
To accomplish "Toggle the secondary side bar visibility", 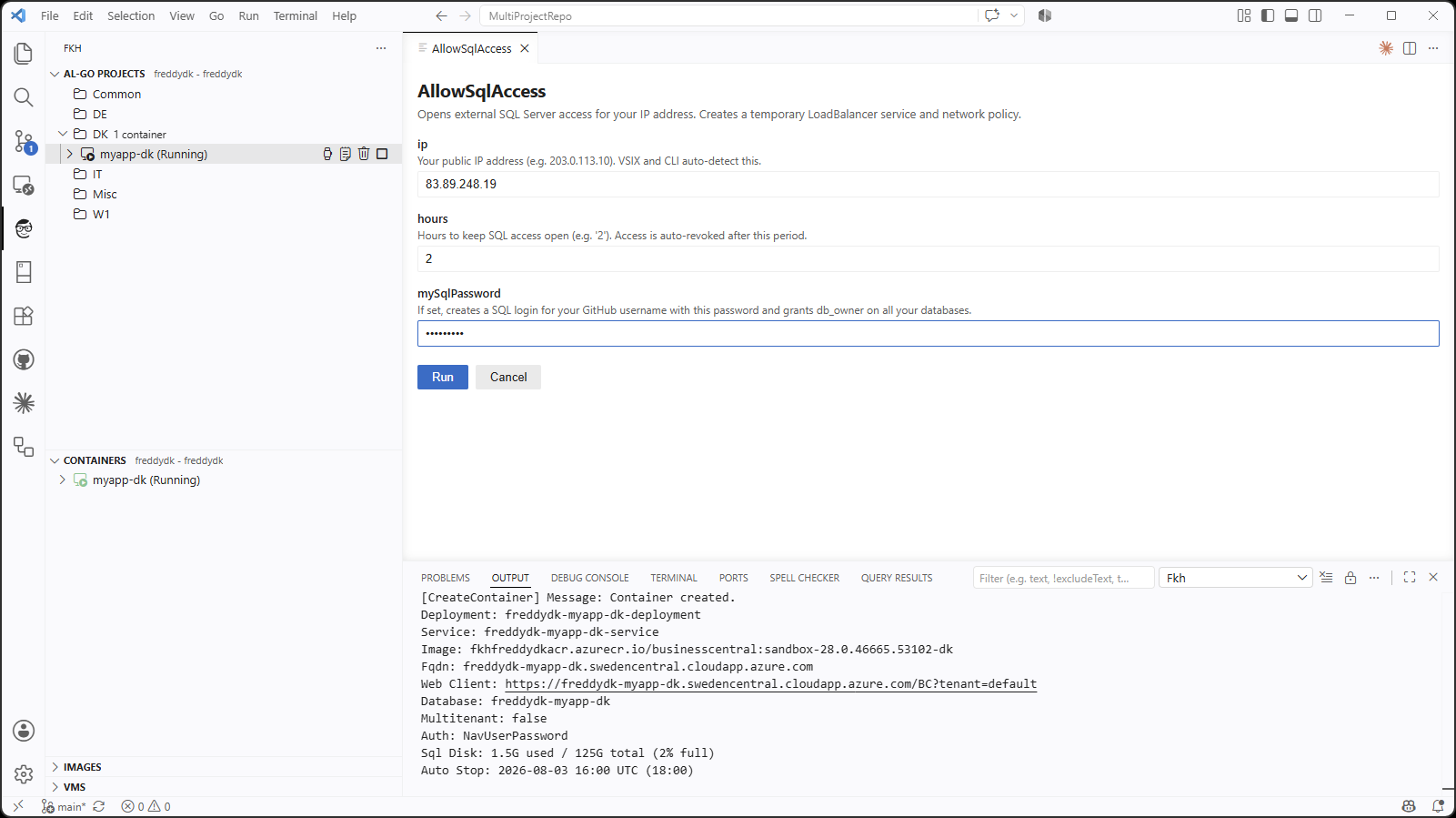I will pyautogui.click(x=1315, y=15).
